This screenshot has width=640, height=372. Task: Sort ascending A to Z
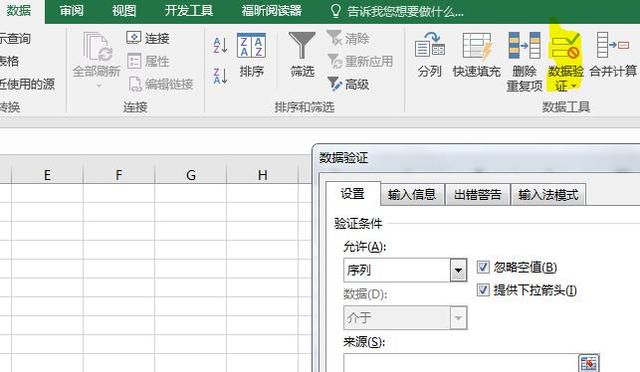[x=220, y=46]
